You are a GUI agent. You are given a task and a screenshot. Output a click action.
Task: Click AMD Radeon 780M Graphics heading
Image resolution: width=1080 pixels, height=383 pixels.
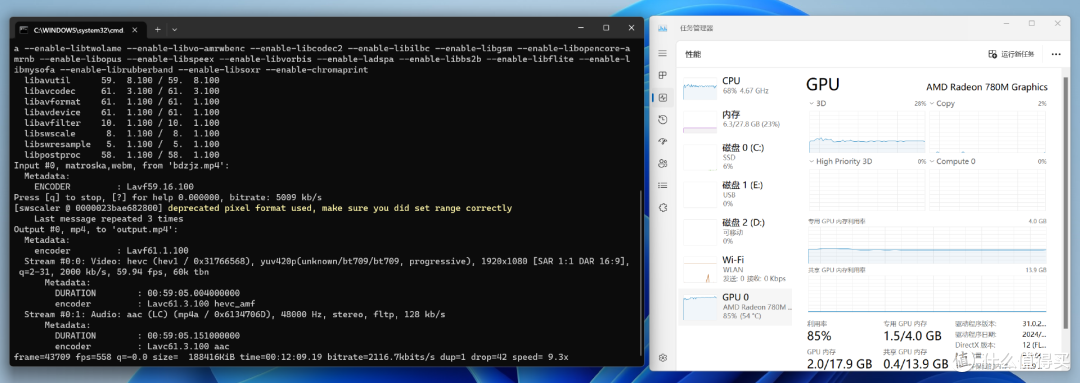pyautogui.click(x=986, y=87)
